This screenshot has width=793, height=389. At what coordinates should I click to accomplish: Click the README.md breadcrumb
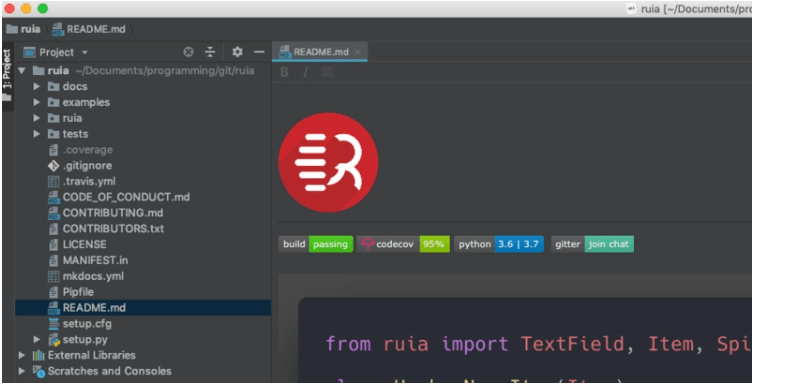pos(89,29)
